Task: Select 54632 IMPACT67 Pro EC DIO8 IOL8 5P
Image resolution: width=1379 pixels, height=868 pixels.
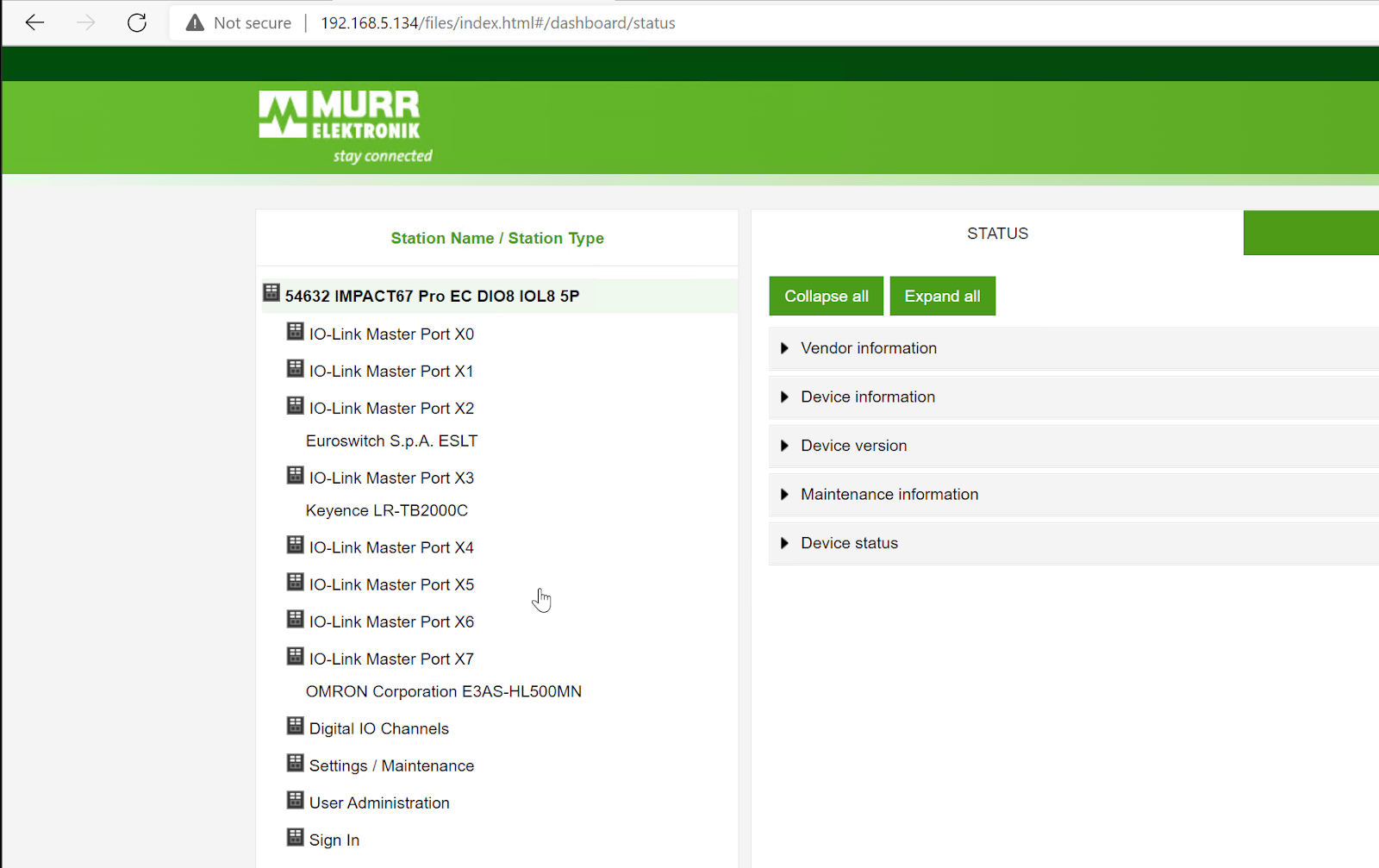Action: 432,297
